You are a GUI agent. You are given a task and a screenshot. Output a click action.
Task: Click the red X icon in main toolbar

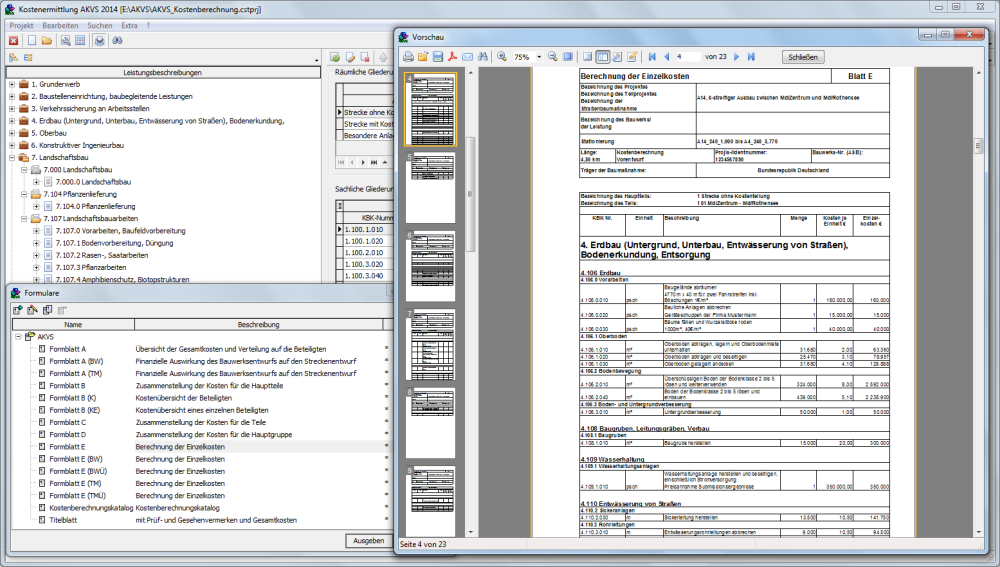(13, 40)
